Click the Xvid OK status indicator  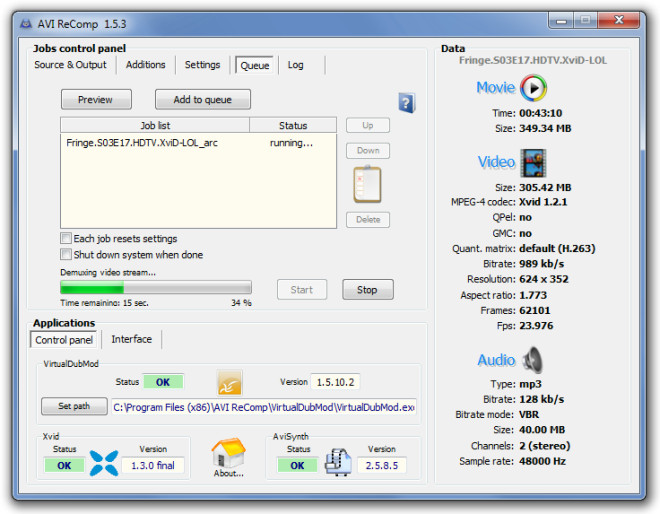[64, 466]
